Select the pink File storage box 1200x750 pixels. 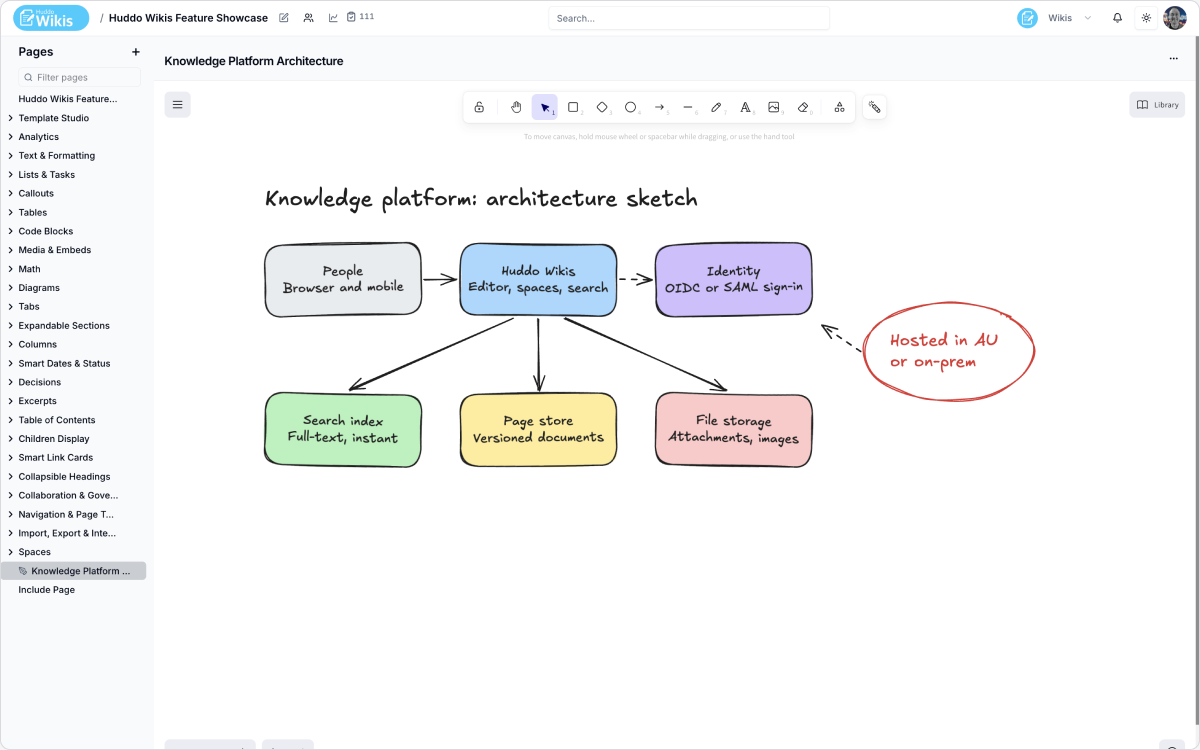[733, 430]
